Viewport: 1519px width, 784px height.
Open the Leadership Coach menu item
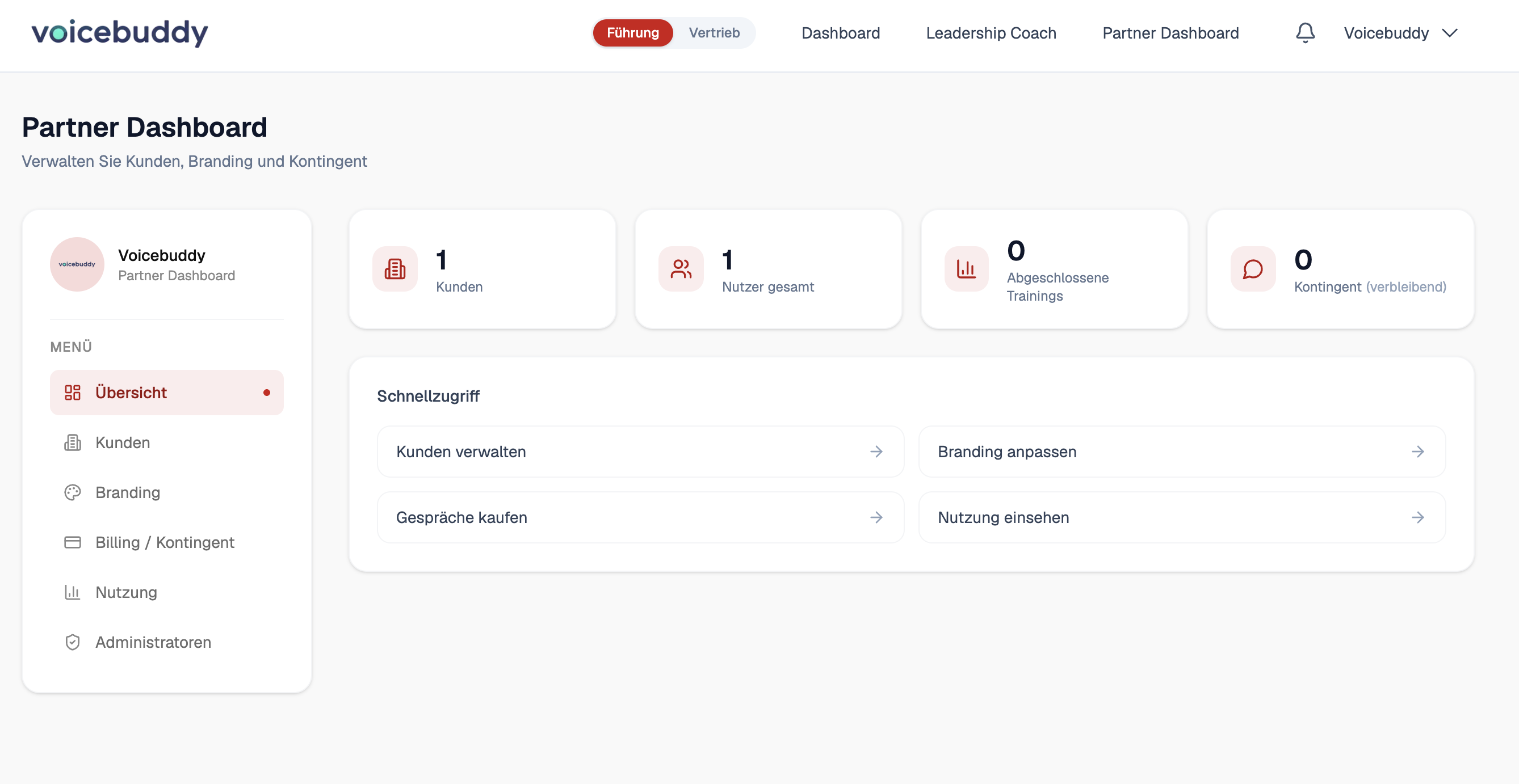click(991, 32)
